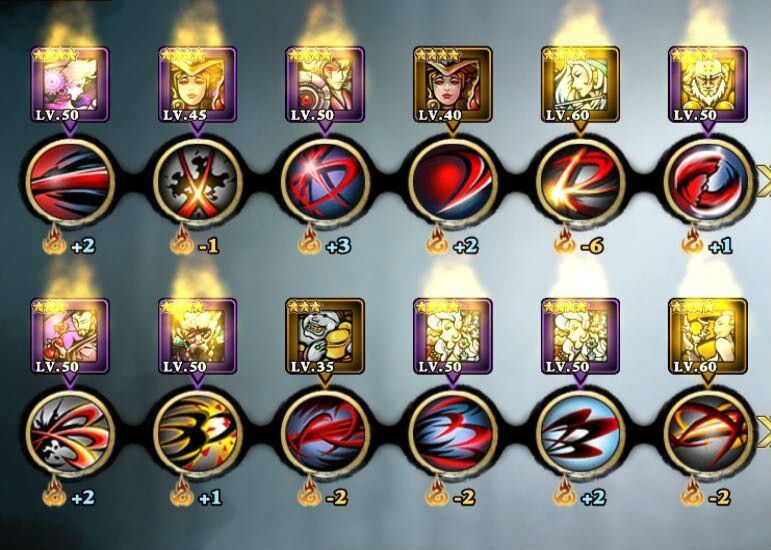Tap the red star-slash orb with +3
The image size is (771, 550).
tap(325, 183)
